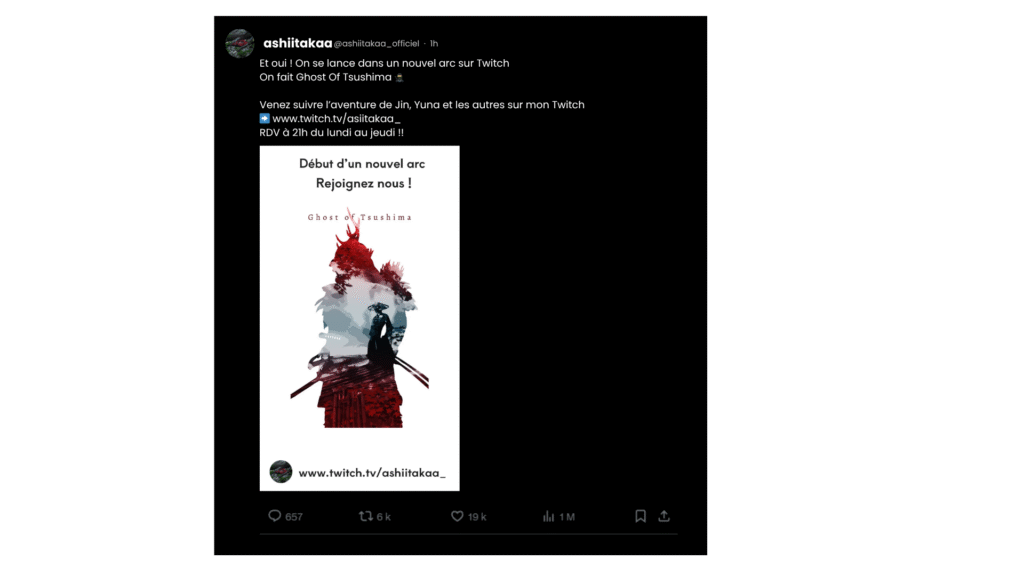Click the 1 M views count

pyautogui.click(x=567, y=517)
